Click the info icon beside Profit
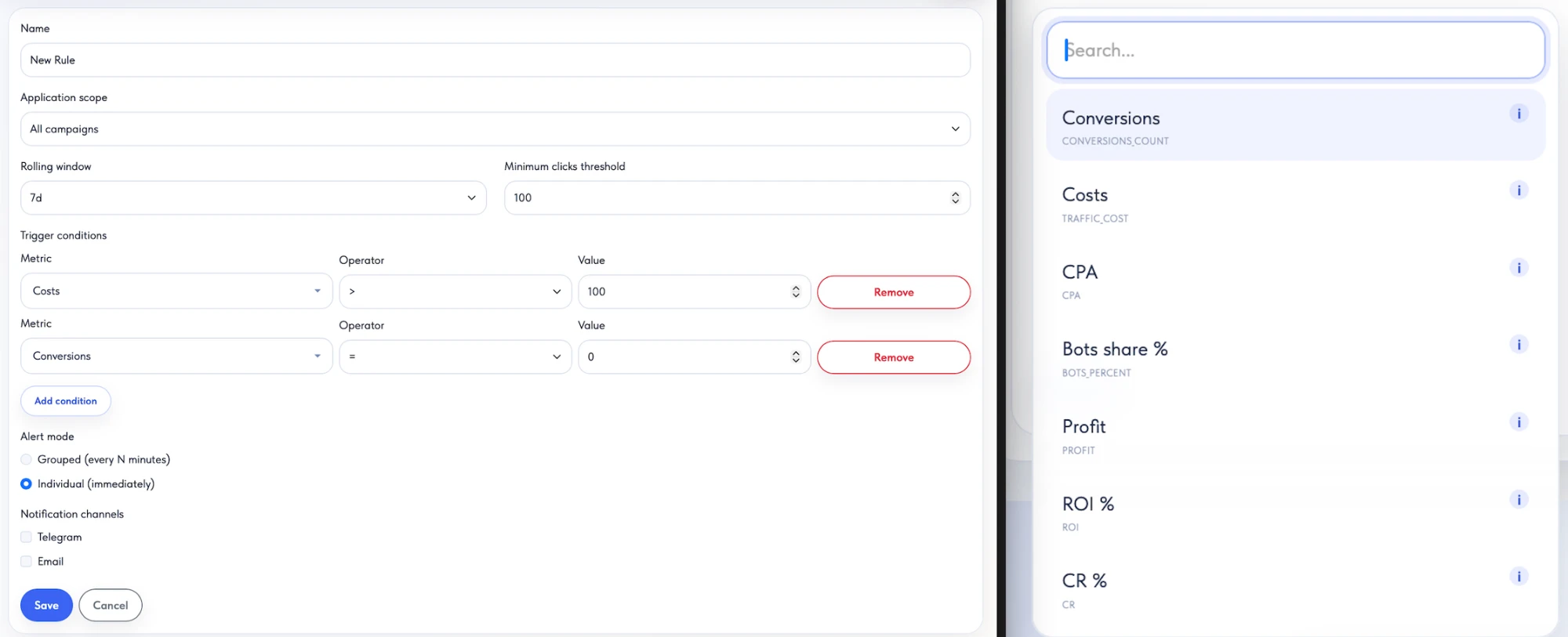 tap(1519, 422)
